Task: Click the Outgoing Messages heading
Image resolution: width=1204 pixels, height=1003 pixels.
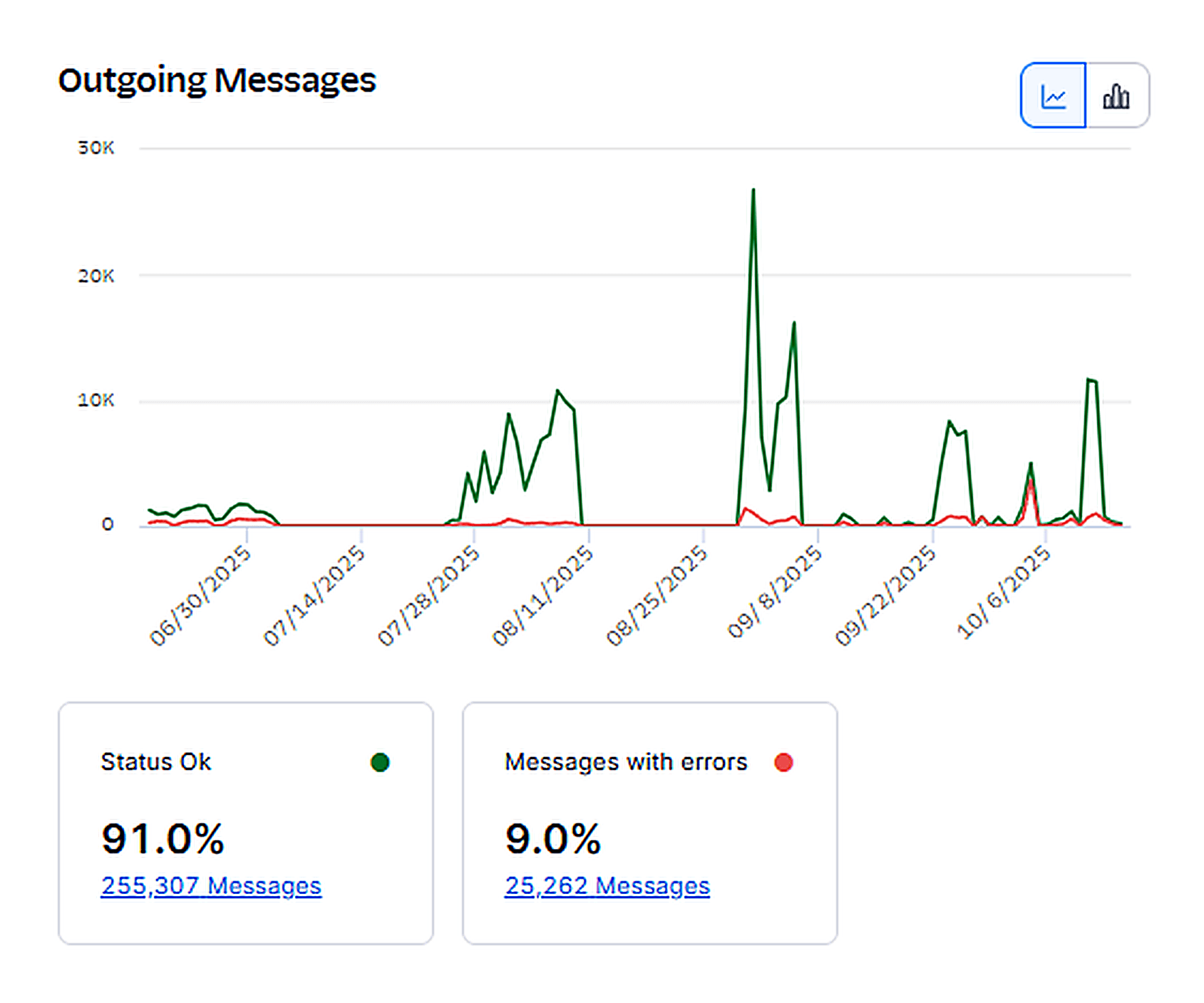Action: tap(217, 81)
